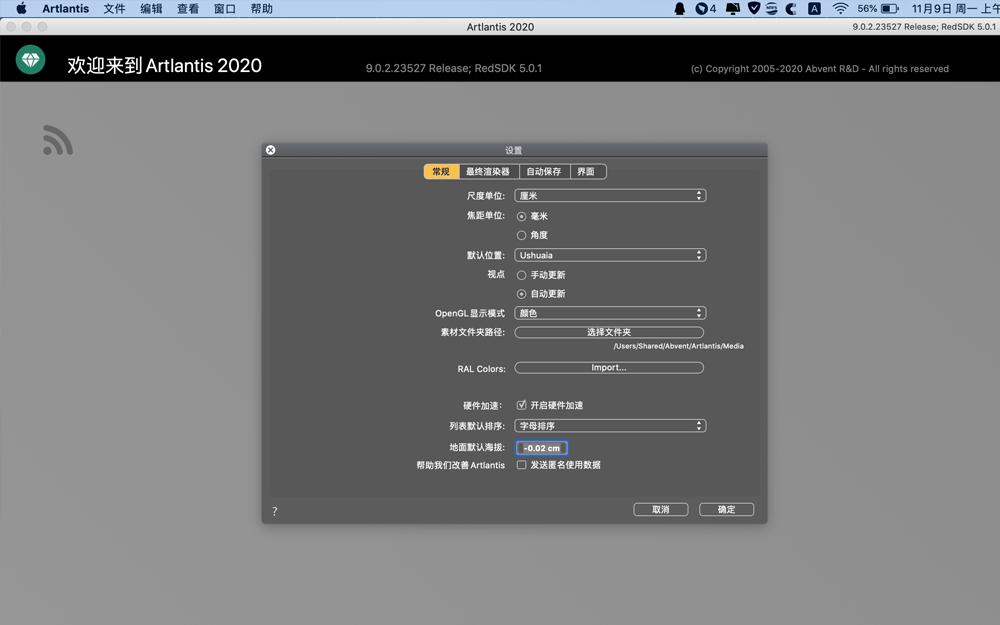Enable 发送匿名使用数据 checkbox
Image resolution: width=1000 pixels, height=625 pixels.
(521, 465)
